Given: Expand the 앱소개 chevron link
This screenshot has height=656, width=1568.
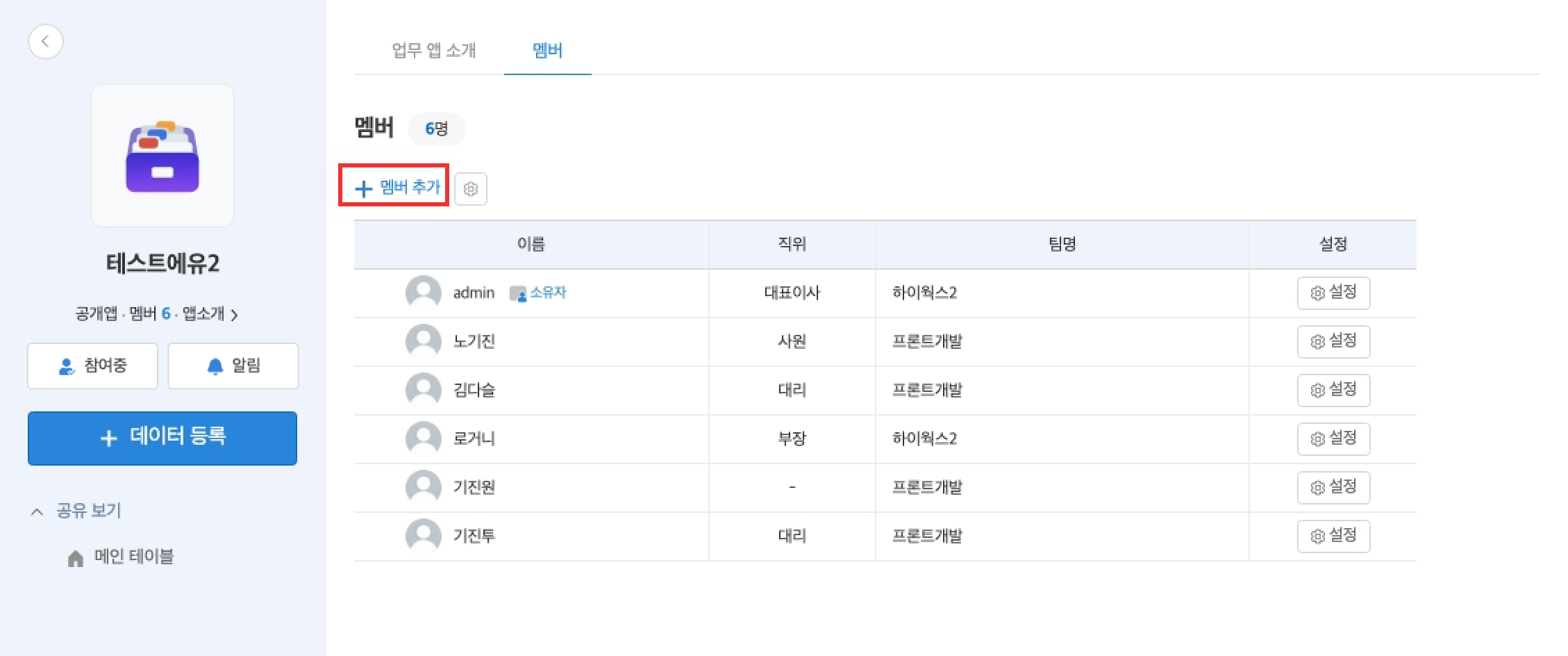Looking at the screenshot, I should tap(234, 315).
